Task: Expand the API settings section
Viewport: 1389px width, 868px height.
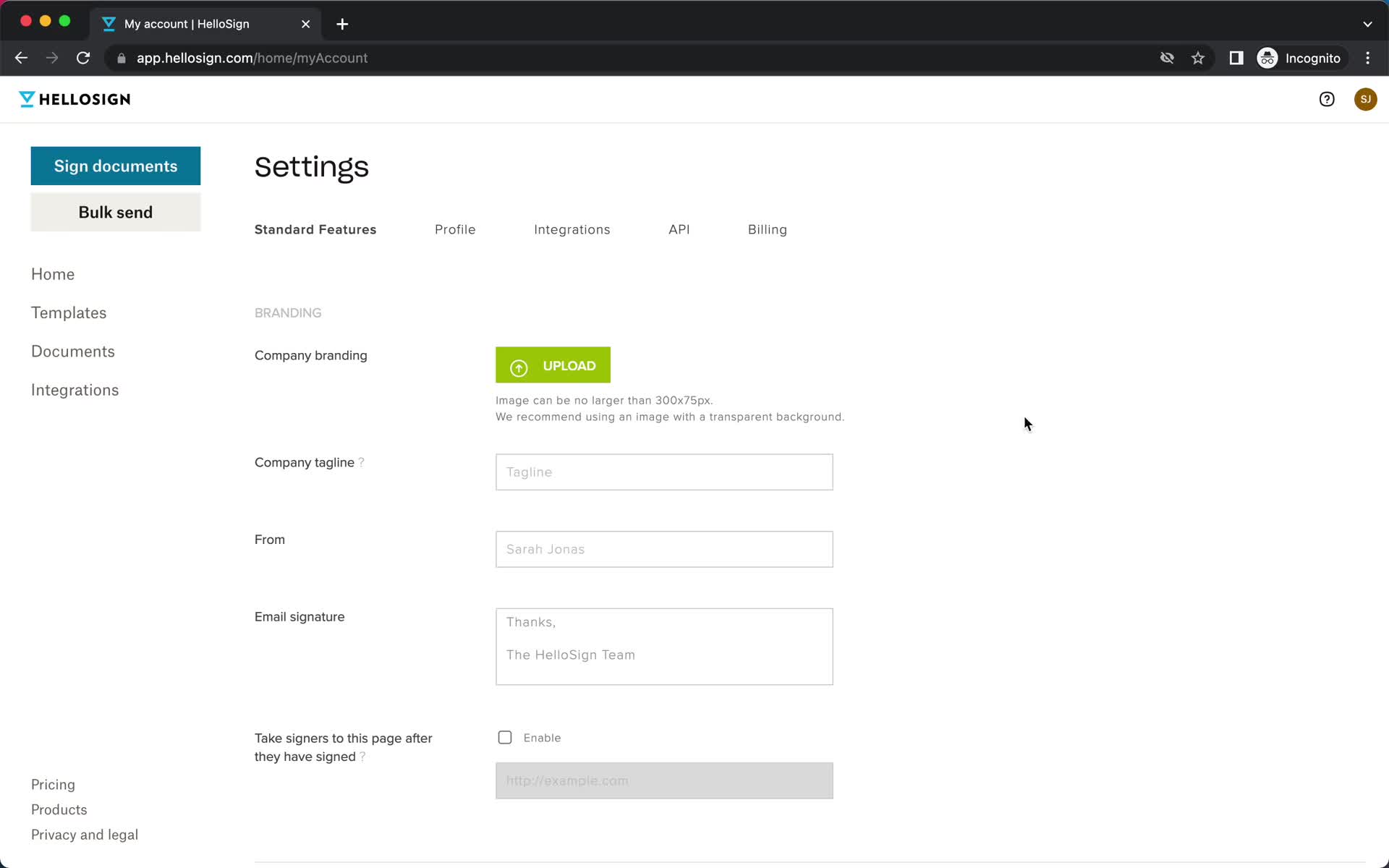Action: point(679,228)
